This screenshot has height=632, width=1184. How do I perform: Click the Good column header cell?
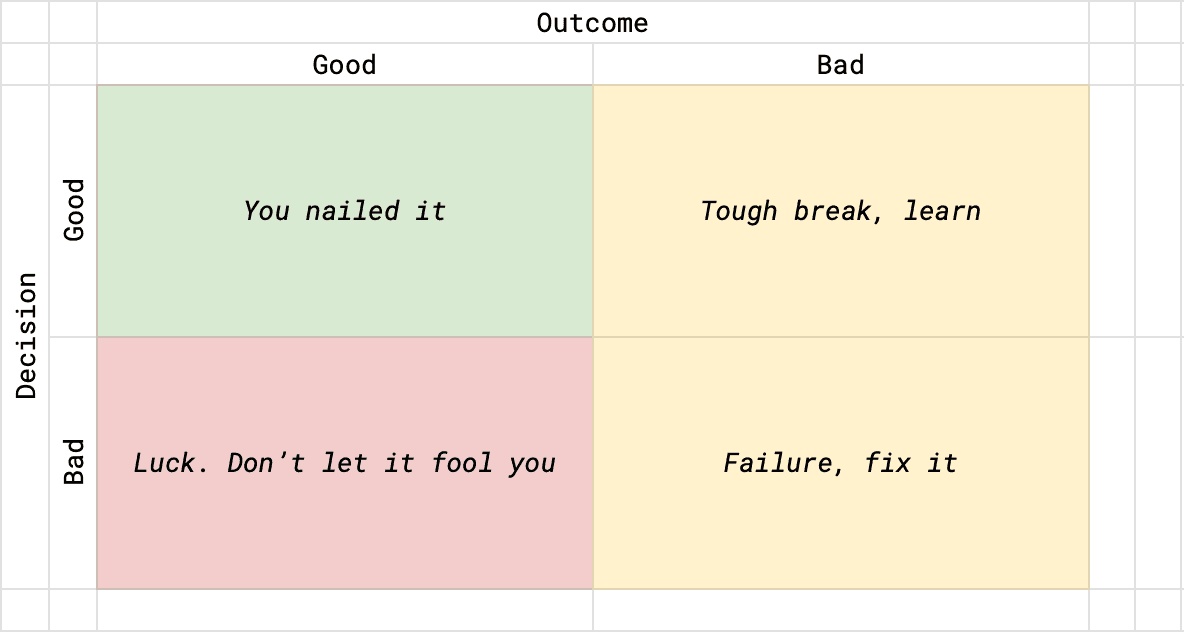(x=344, y=65)
